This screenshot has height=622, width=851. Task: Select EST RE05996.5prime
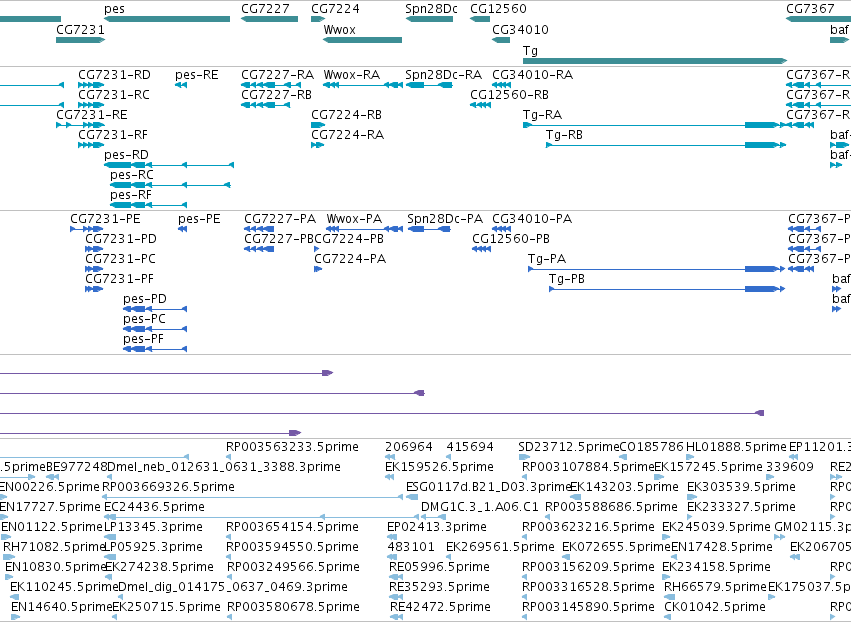point(440,568)
